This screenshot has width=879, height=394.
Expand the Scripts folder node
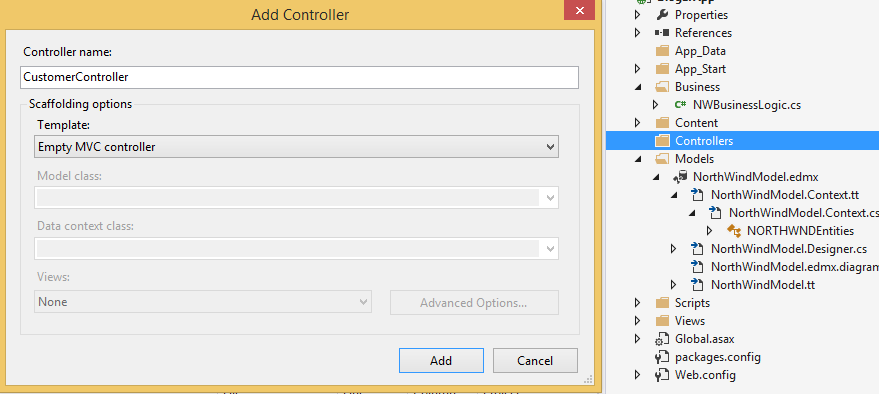[x=637, y=303]
